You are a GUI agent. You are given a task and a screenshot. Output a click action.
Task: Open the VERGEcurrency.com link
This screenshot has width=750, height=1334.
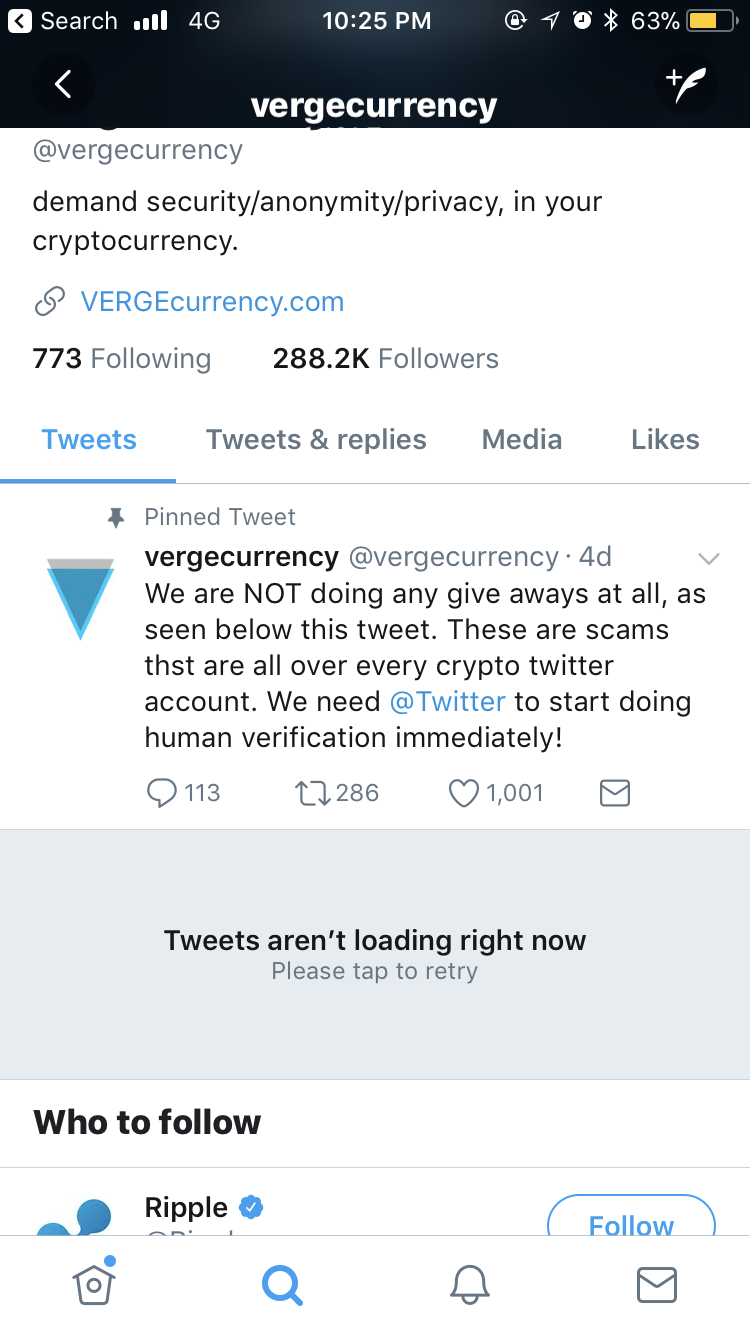pos(212,302)
